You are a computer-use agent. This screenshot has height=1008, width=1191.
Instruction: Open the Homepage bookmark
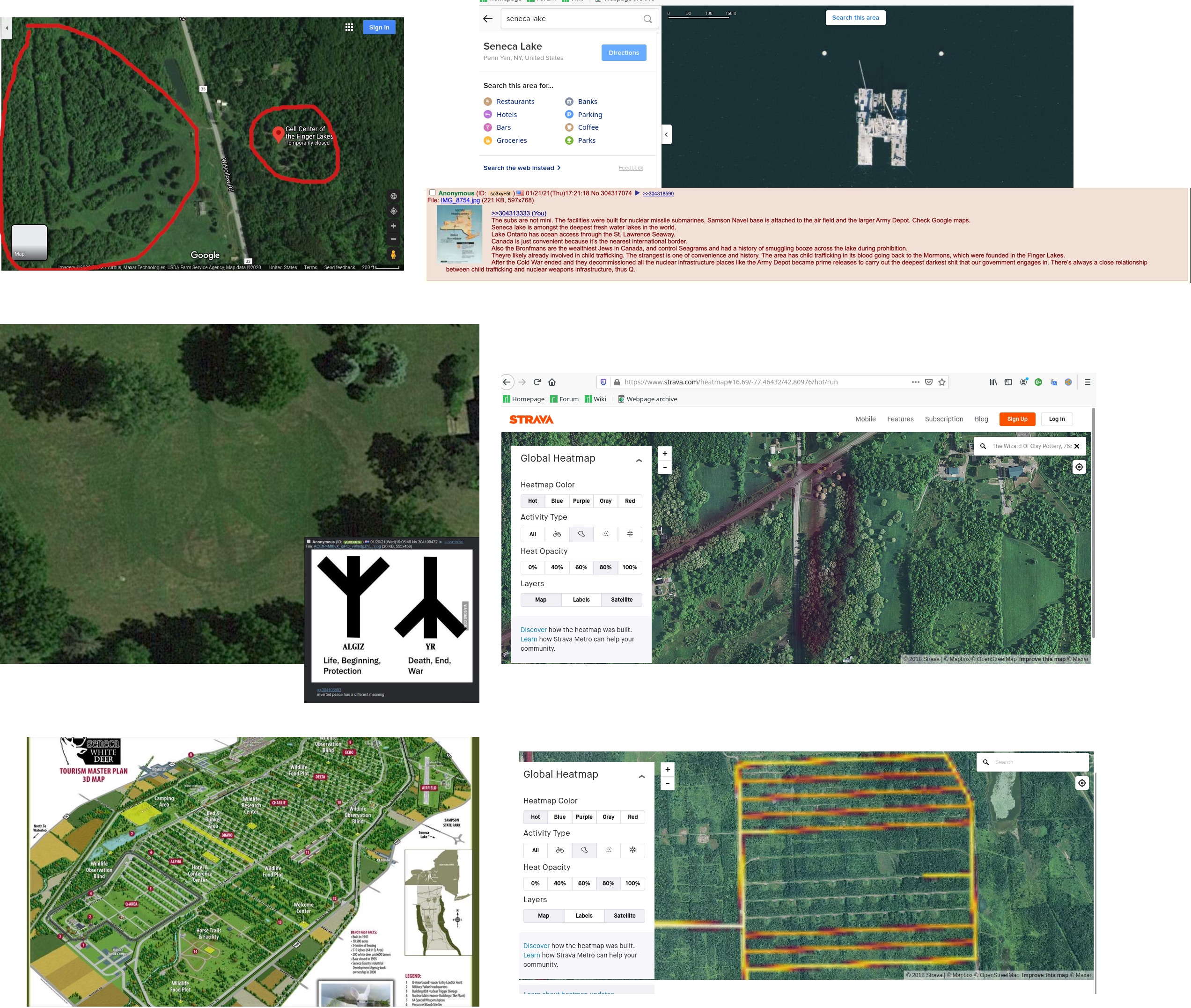(x=523, y=399)
